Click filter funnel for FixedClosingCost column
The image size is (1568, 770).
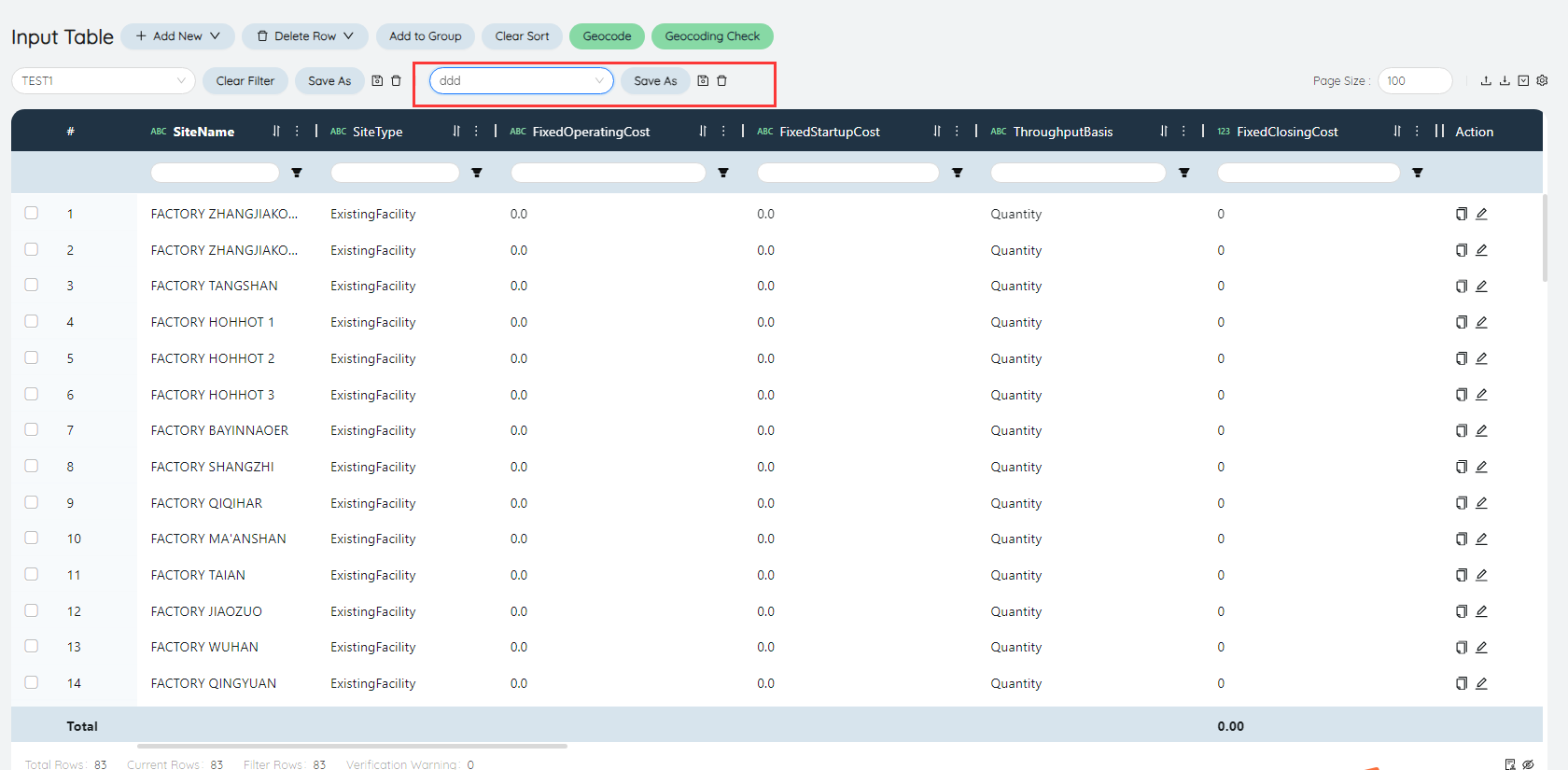[1418, 173]
